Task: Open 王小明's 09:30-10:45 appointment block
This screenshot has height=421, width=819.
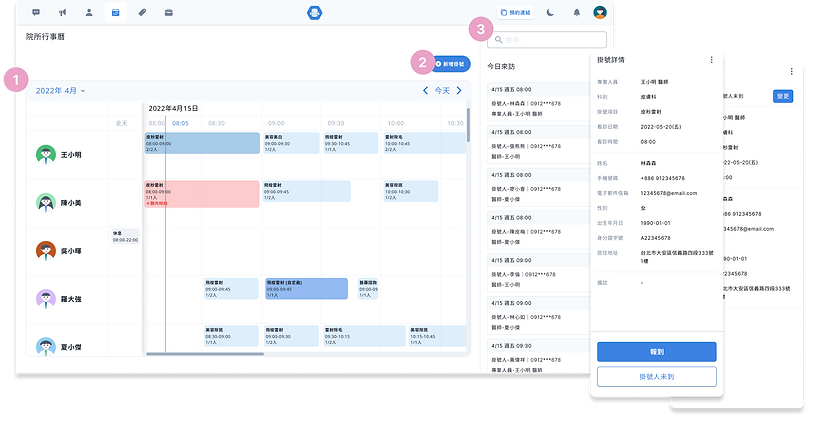Action: (x=350, y=143)
